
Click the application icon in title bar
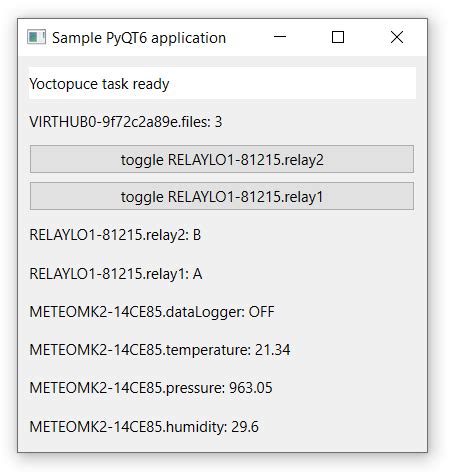pos(36,37)
